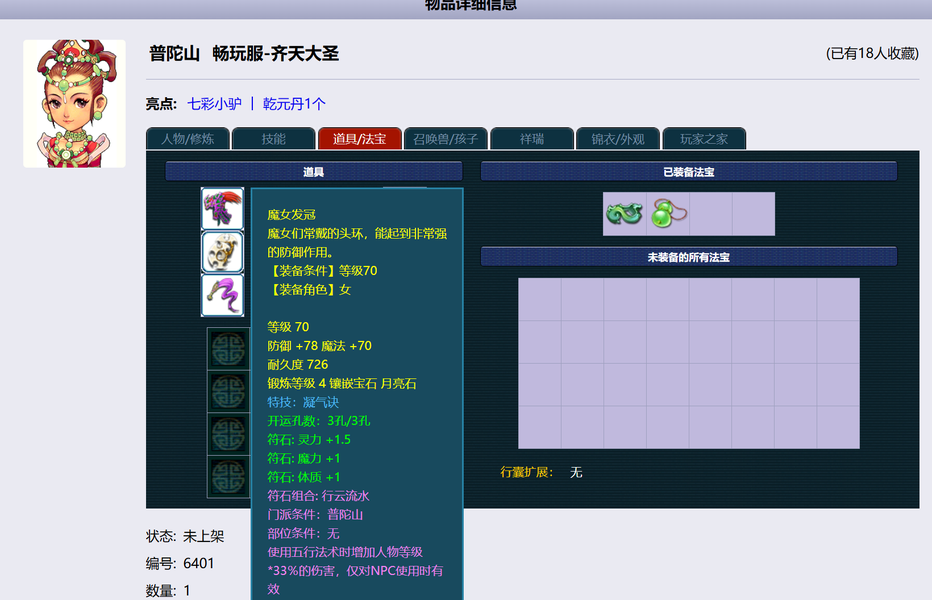This screenshot has width=932, height=600.
Task: Click the 符石: 灵力 +1.5 line
Action: (x=309, y=440)
